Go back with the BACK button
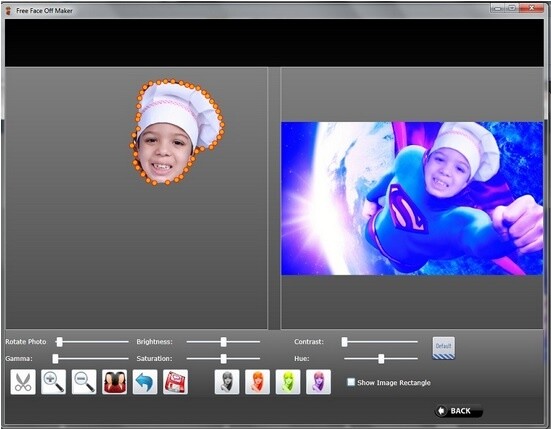This screenshot has height=429, width=551. point(459,411)
